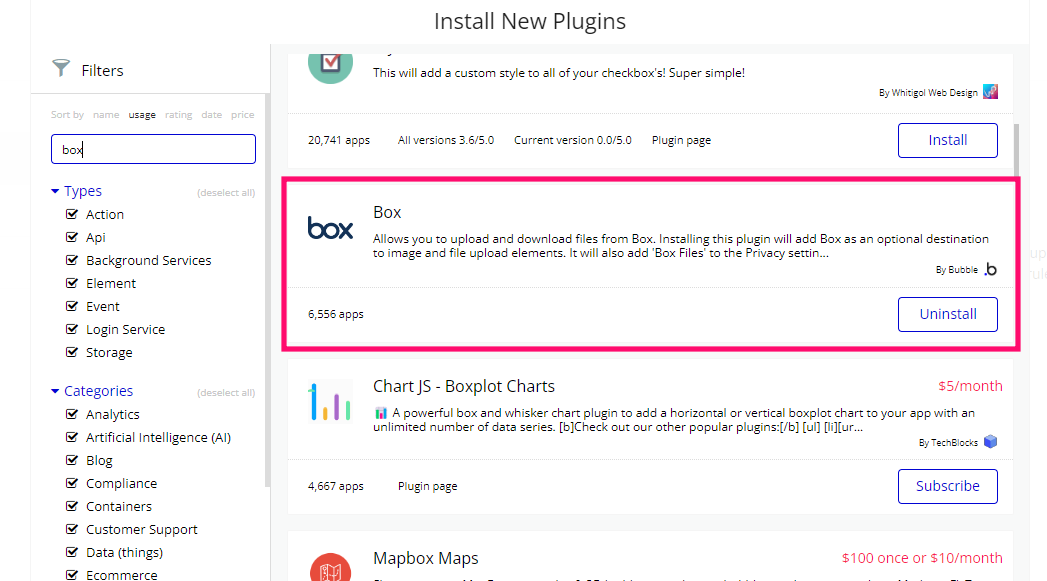Deselect all Types filters

click(226, 193)
